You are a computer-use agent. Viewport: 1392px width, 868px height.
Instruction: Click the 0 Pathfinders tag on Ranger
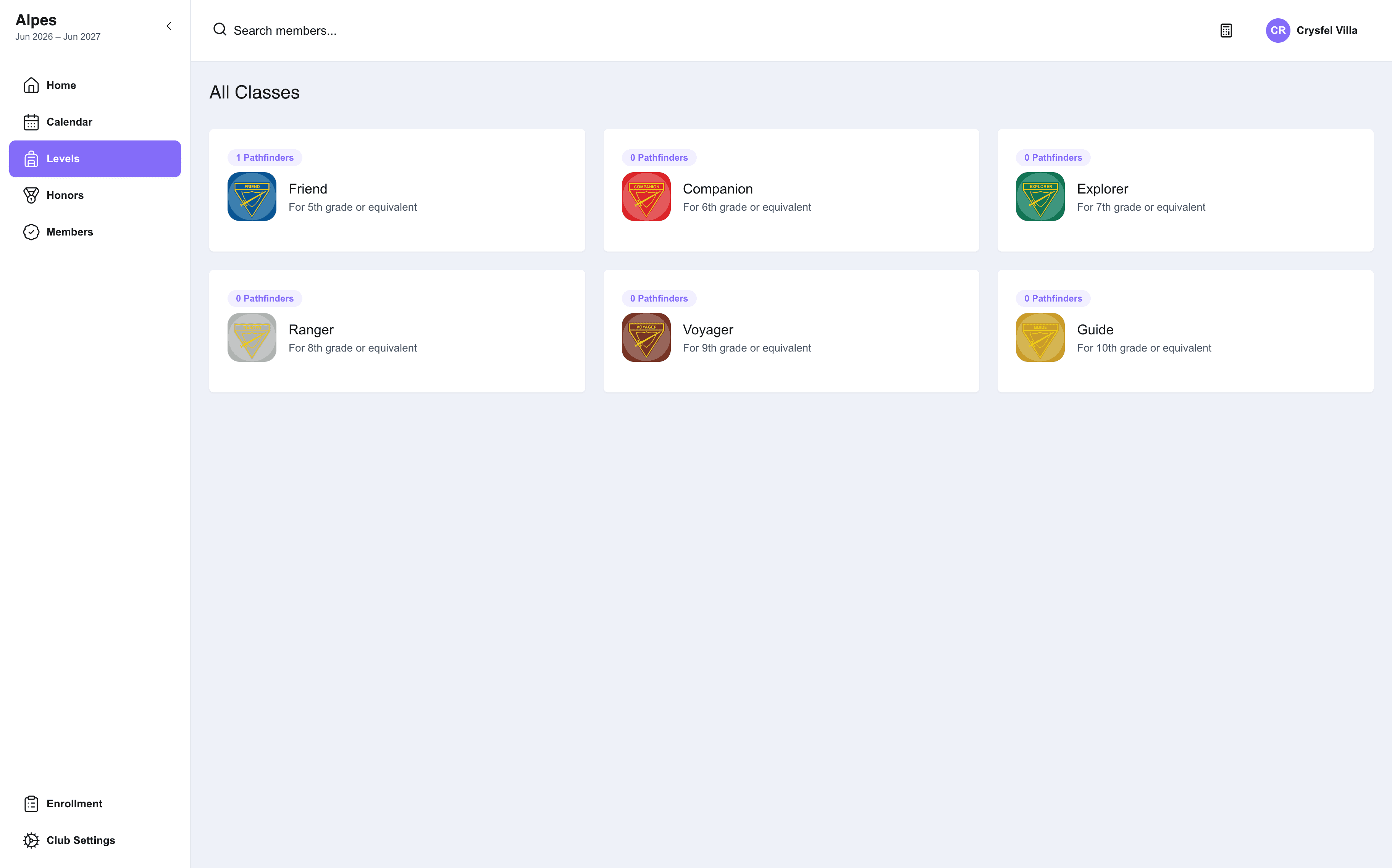tap(265, 298)
